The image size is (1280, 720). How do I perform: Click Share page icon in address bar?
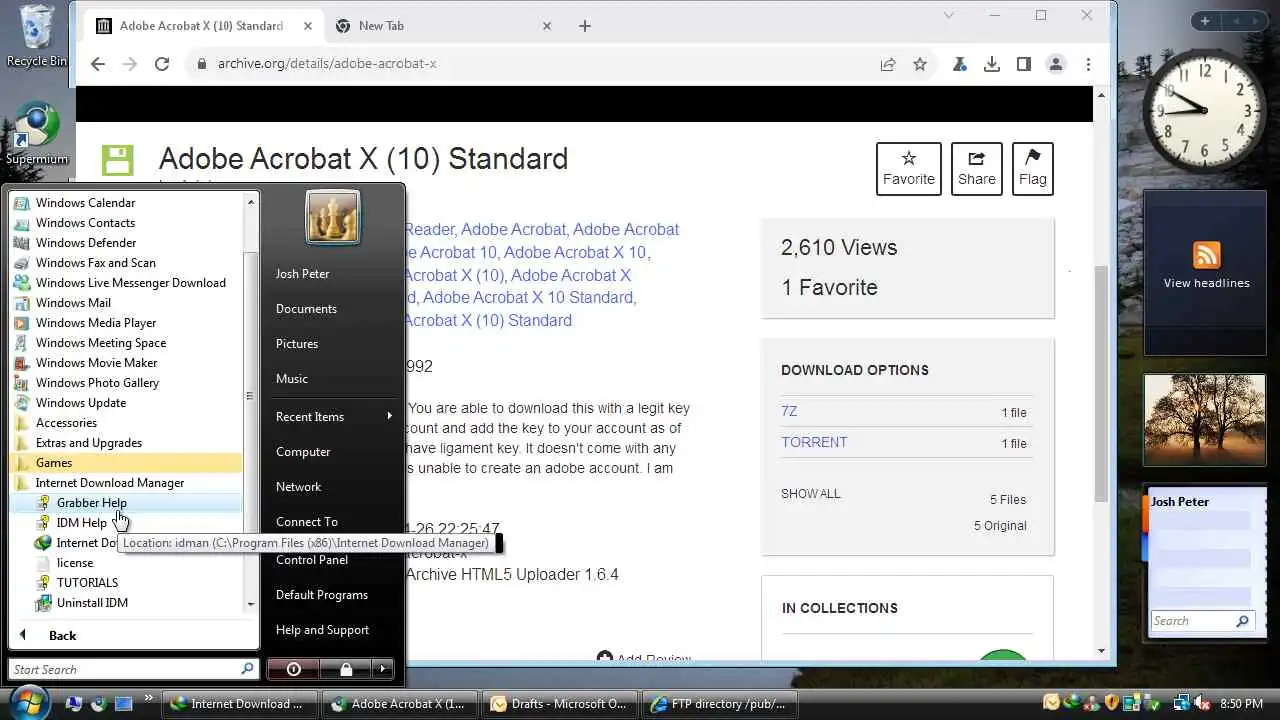click(888, 64)
